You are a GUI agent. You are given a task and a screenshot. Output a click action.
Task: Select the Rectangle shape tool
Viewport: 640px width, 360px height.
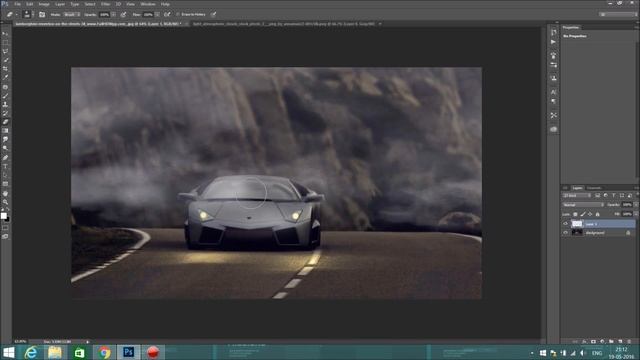[x=5, y=184]
